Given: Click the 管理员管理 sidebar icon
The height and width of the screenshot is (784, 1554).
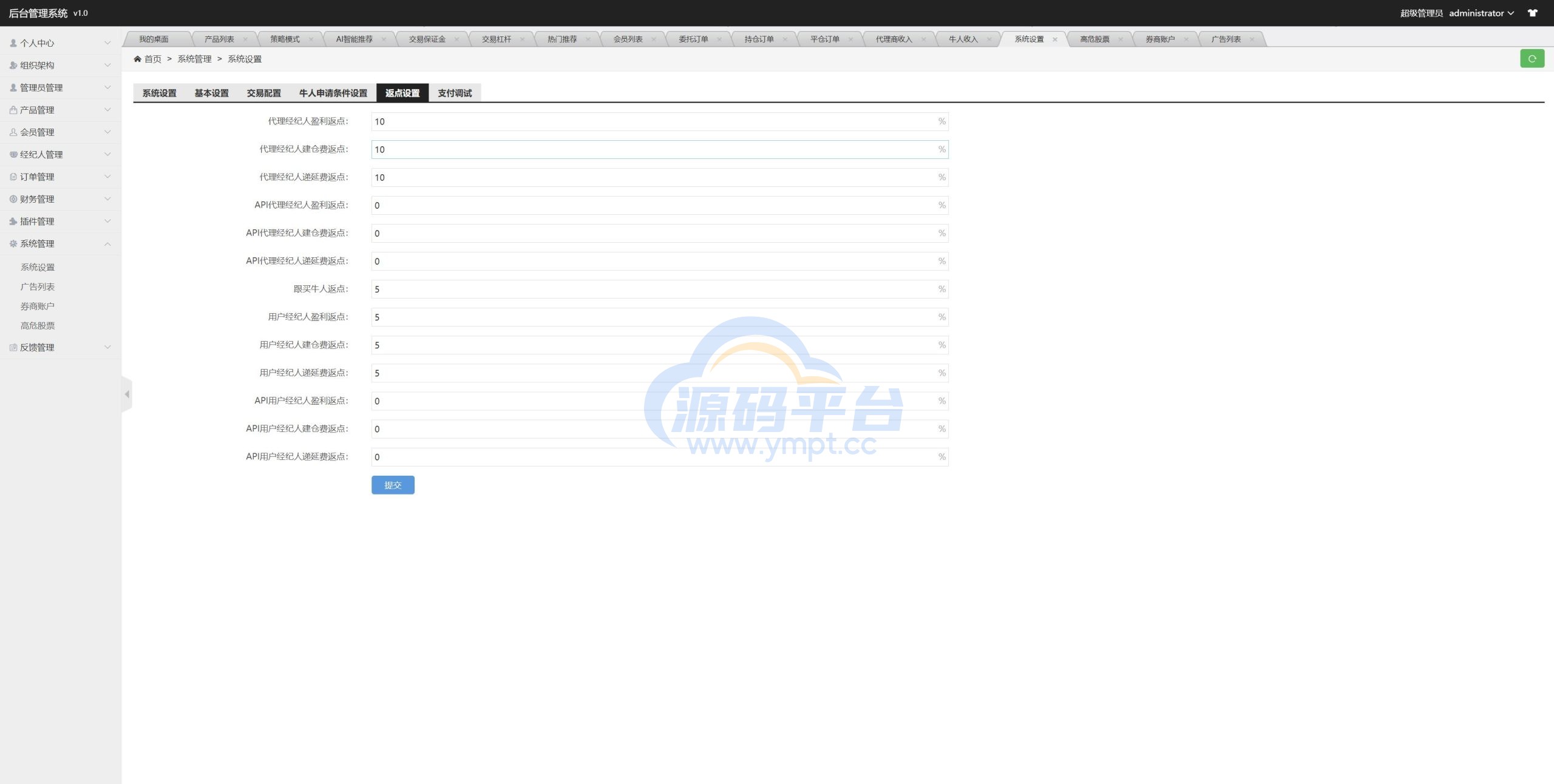Looking at the screenshot, I should [13, 87].
